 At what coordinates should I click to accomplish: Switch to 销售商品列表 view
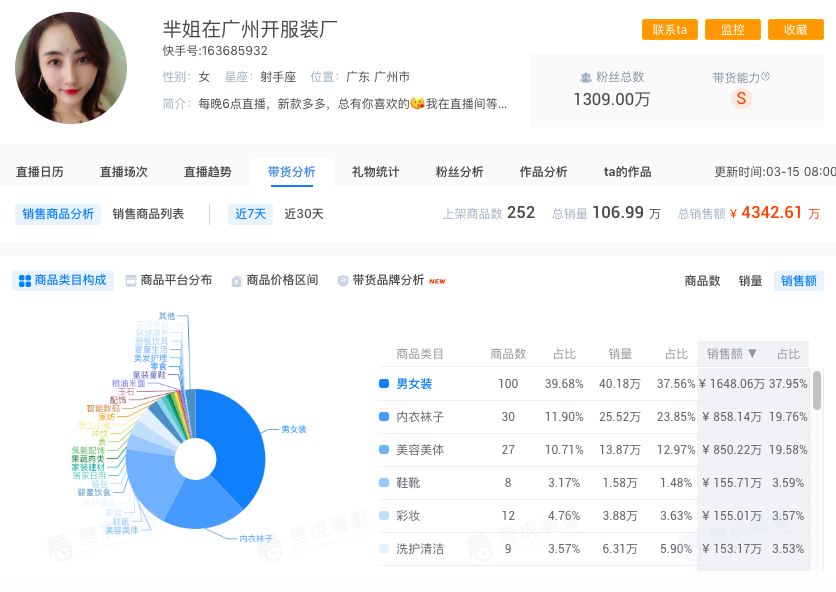click(148, 214)
